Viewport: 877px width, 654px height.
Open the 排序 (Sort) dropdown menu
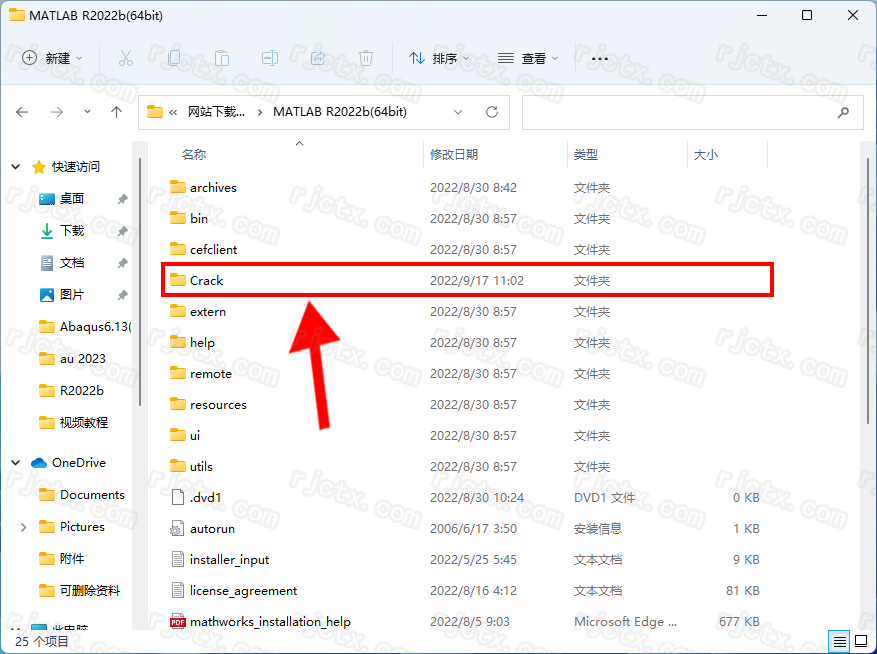click(439, 58)
